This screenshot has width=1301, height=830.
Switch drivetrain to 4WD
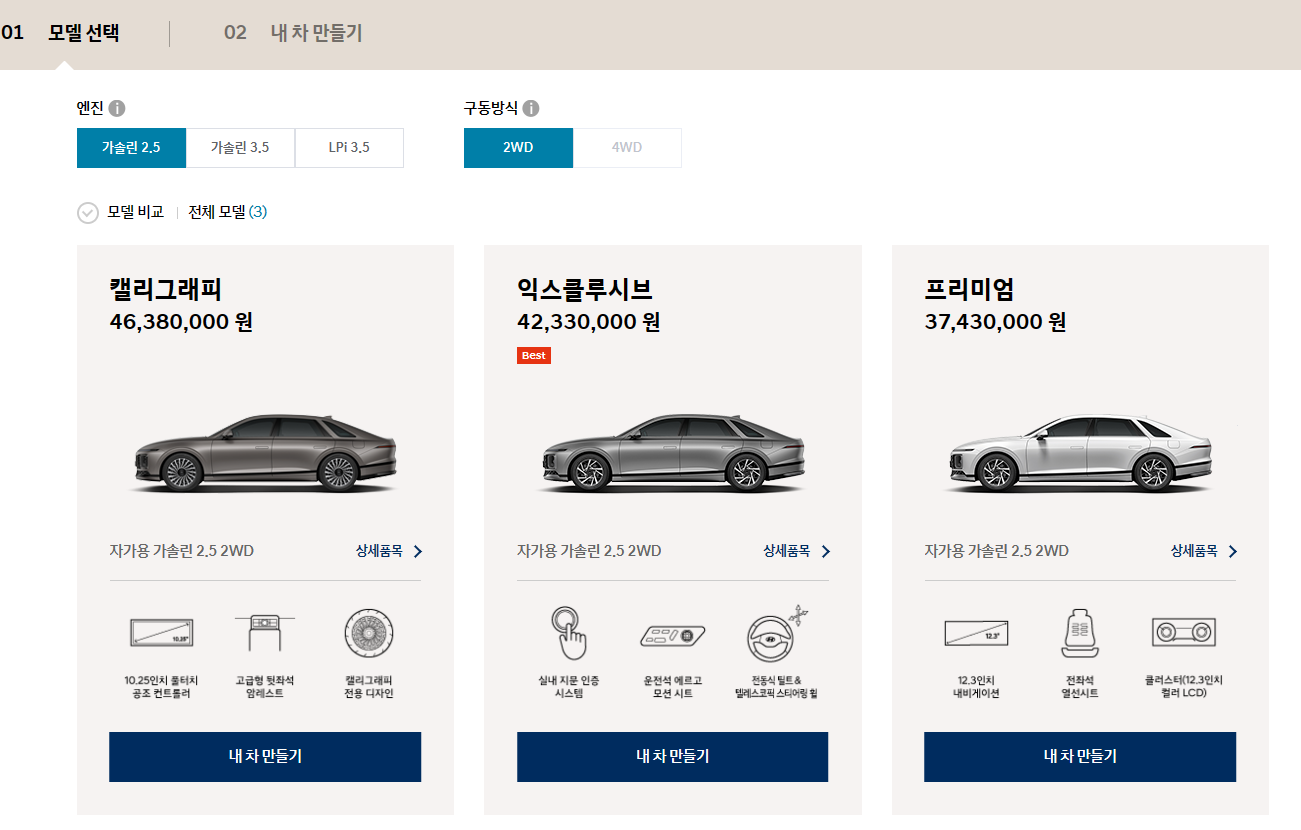coord(627,147)
